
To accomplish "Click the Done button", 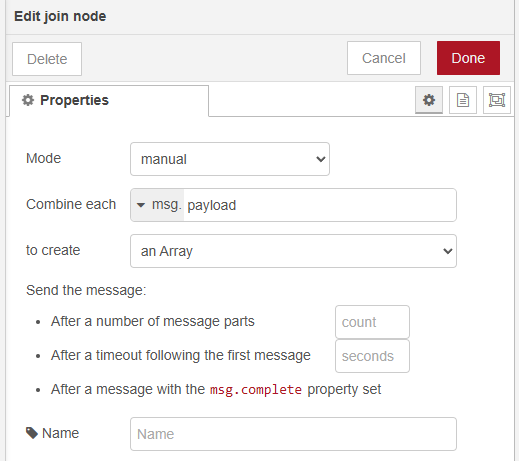I will [468, 58].
